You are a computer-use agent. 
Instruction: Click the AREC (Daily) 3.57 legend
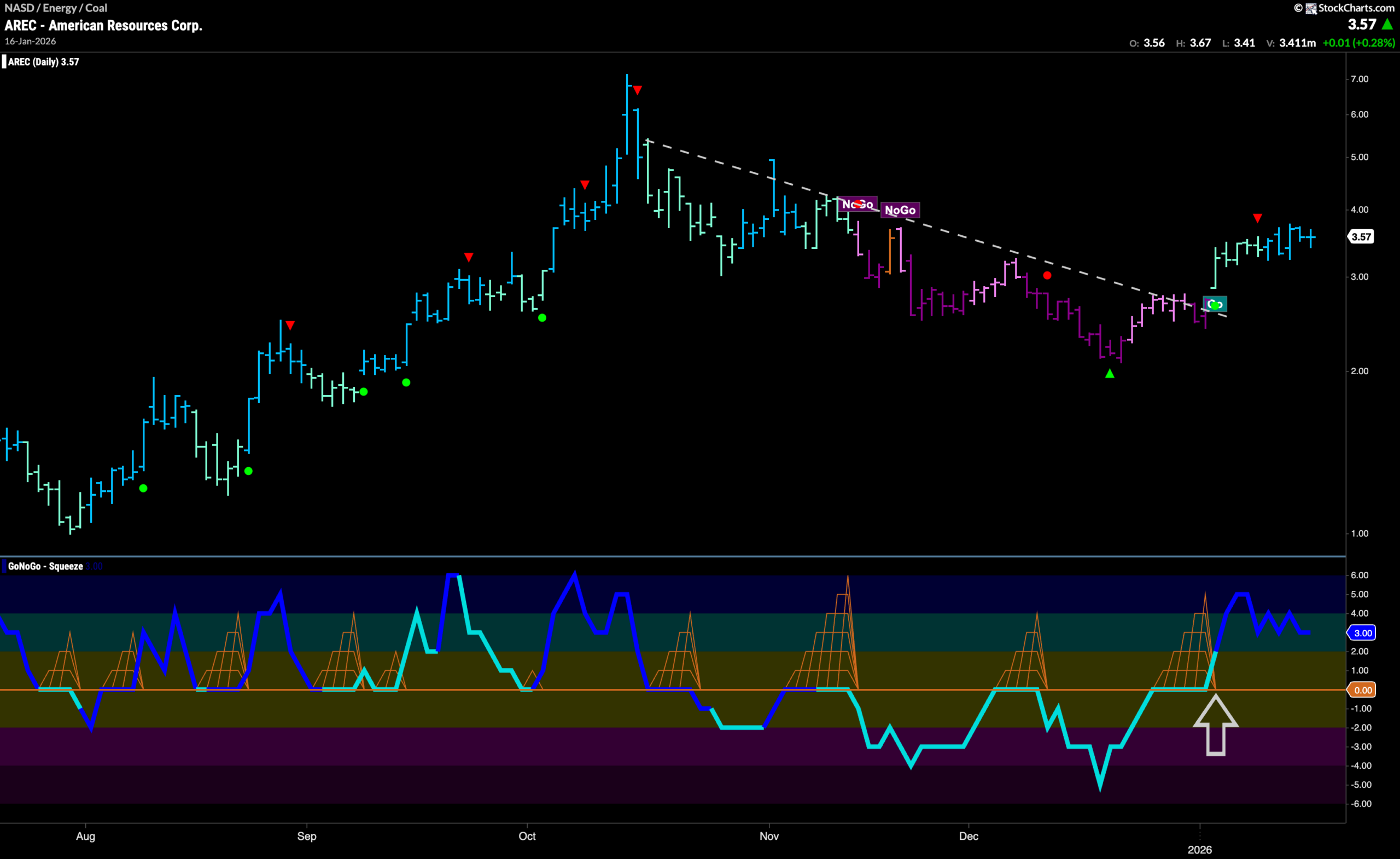[43, 62]
